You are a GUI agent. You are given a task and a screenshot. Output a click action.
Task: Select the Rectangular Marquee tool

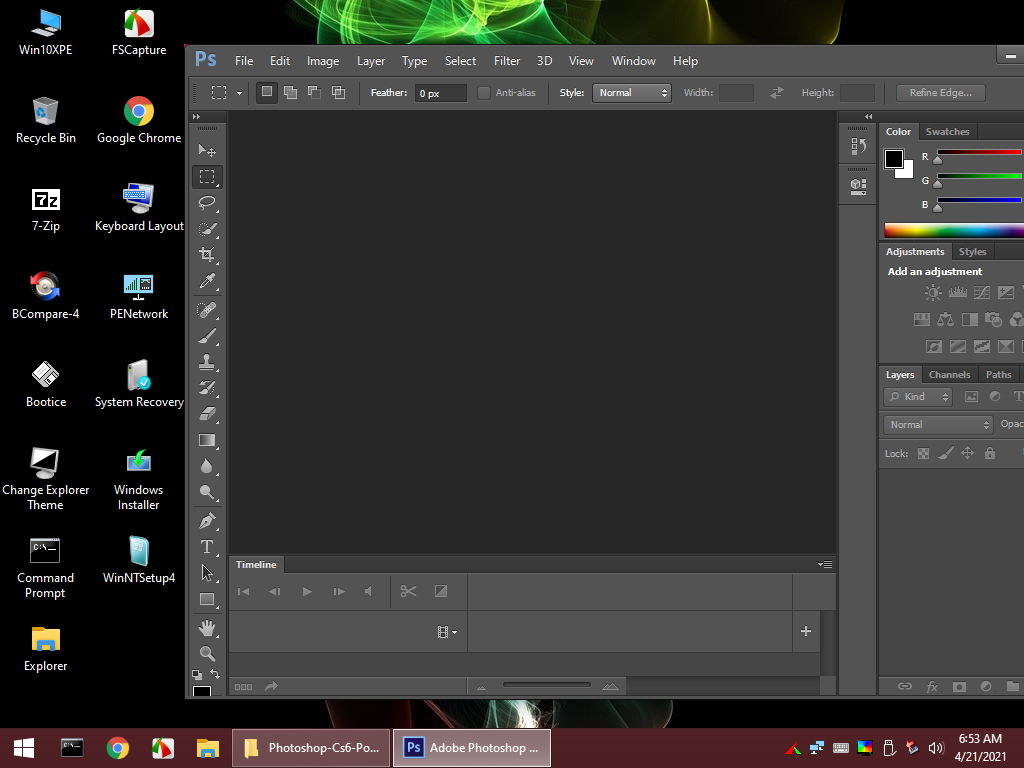point(207,176)
